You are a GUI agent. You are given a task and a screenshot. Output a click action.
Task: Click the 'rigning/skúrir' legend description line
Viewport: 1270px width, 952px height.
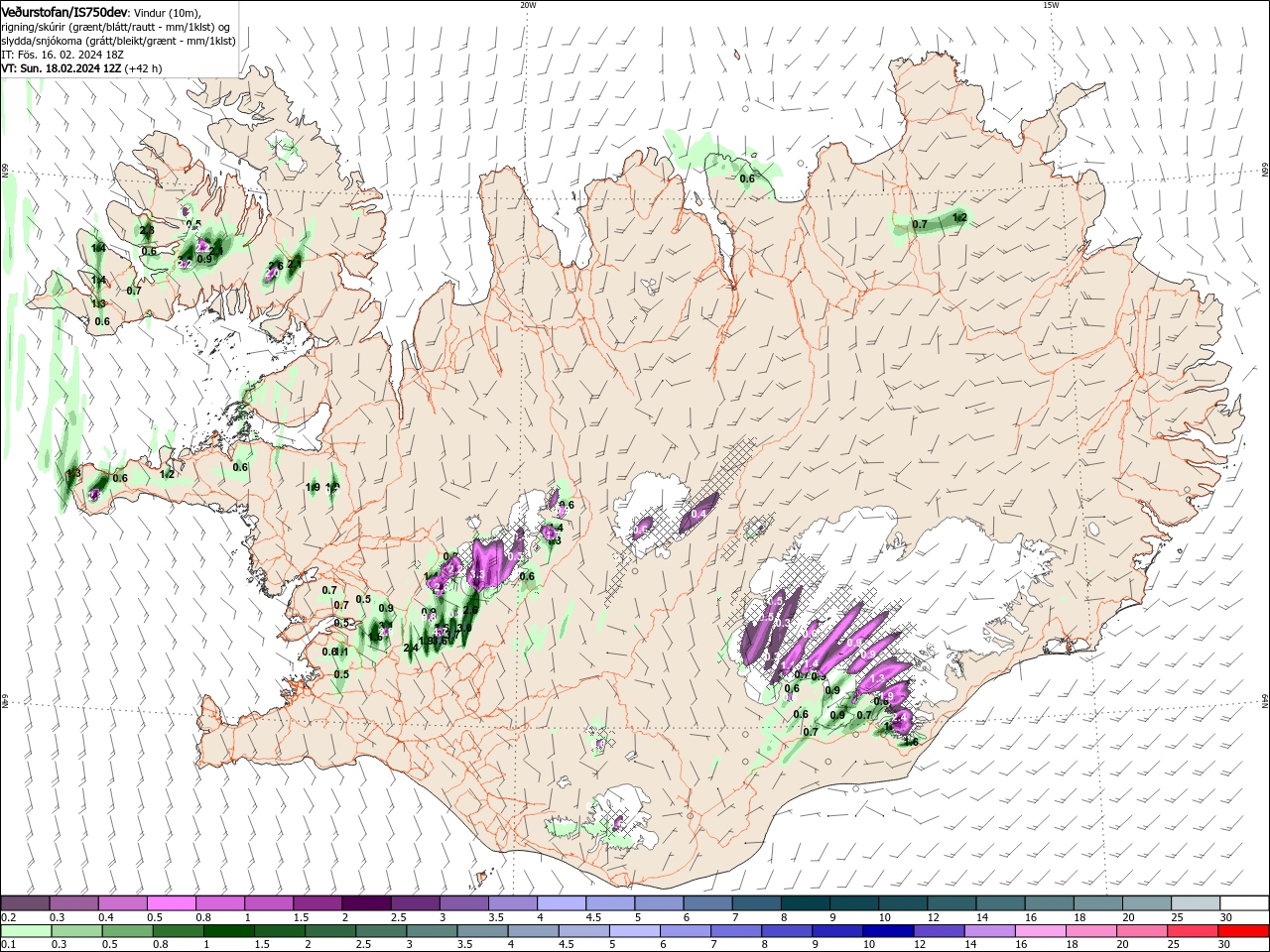pos(116,27)
